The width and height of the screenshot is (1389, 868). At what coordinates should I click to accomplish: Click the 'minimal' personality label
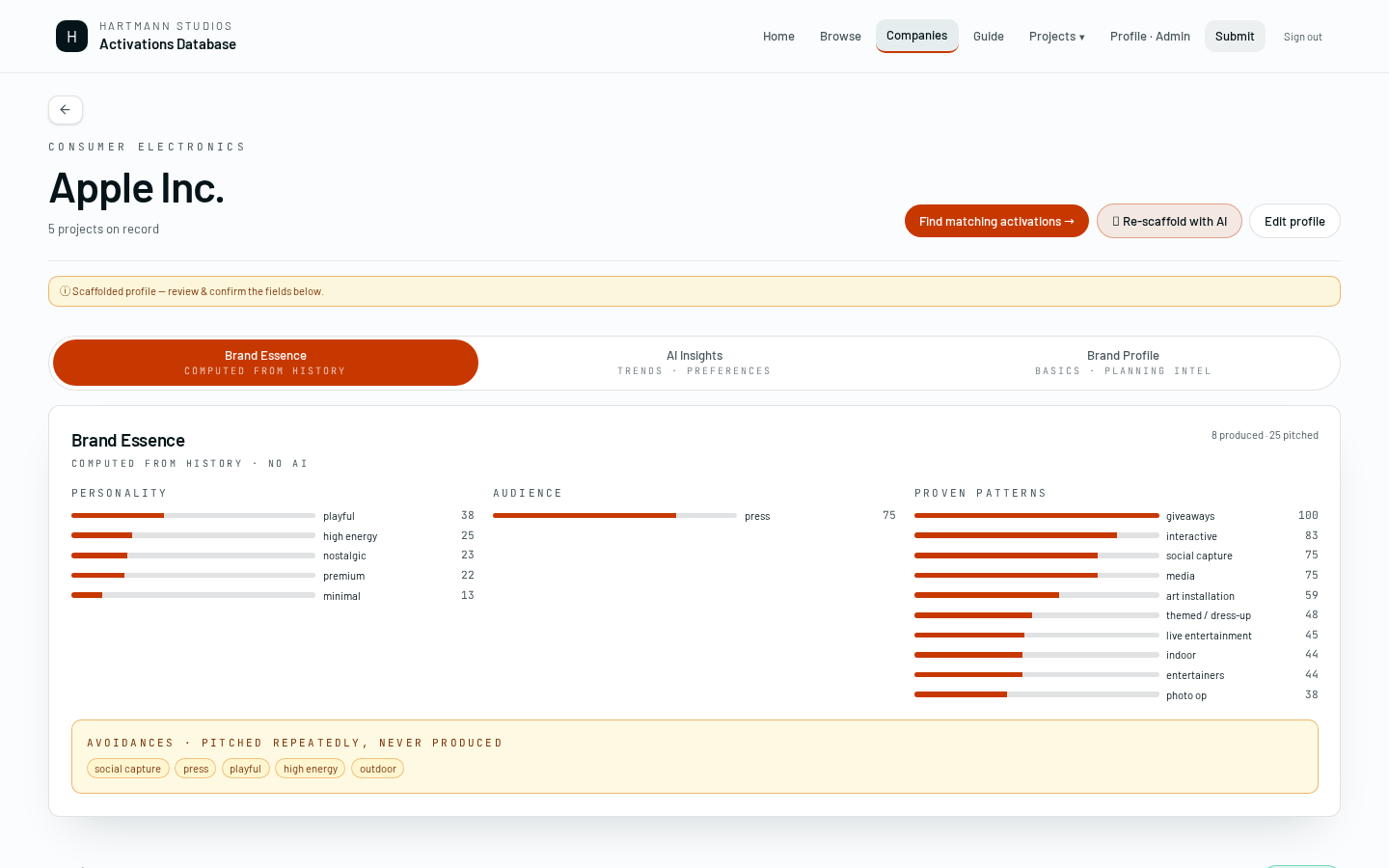click(341, 597)
